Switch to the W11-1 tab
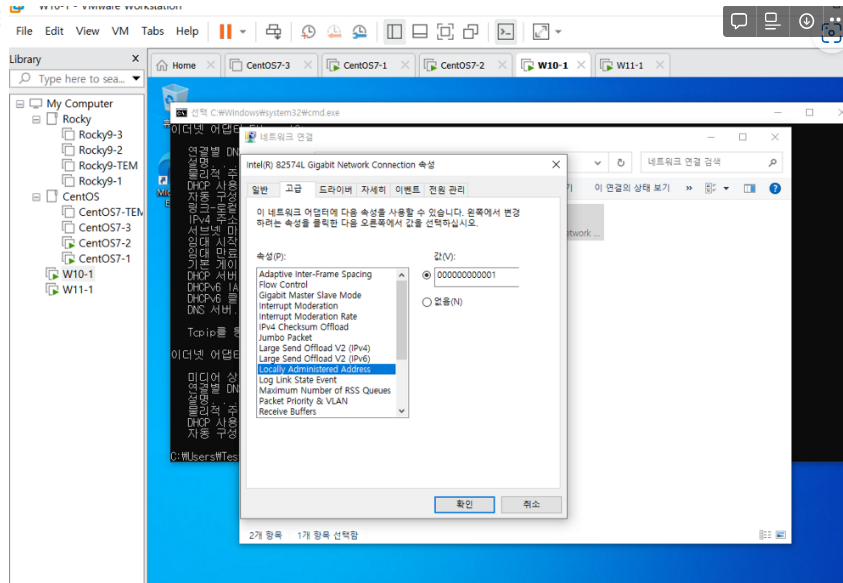843x583 pixels. 630,65
